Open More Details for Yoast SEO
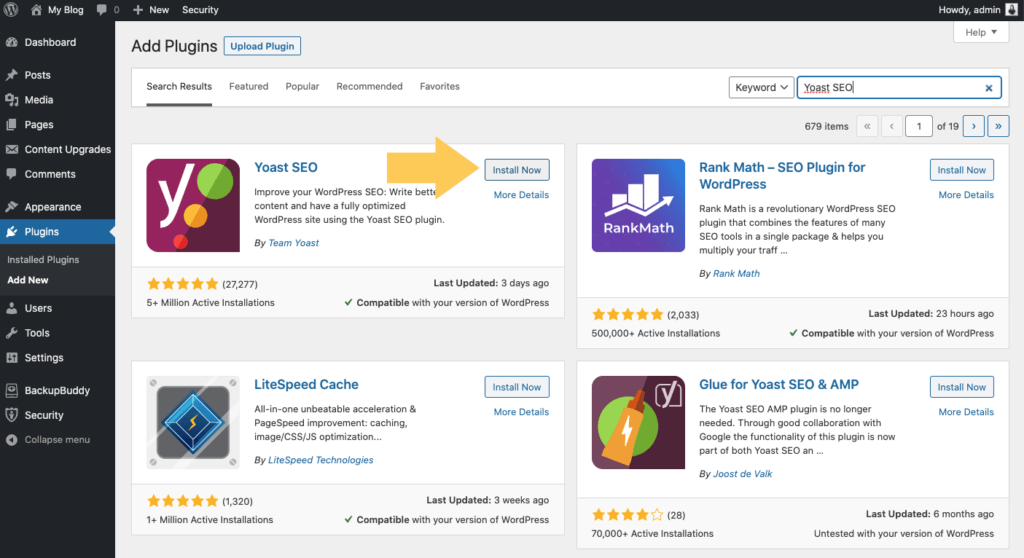This screenshot has height=558, width=1024. click(521, 195)
